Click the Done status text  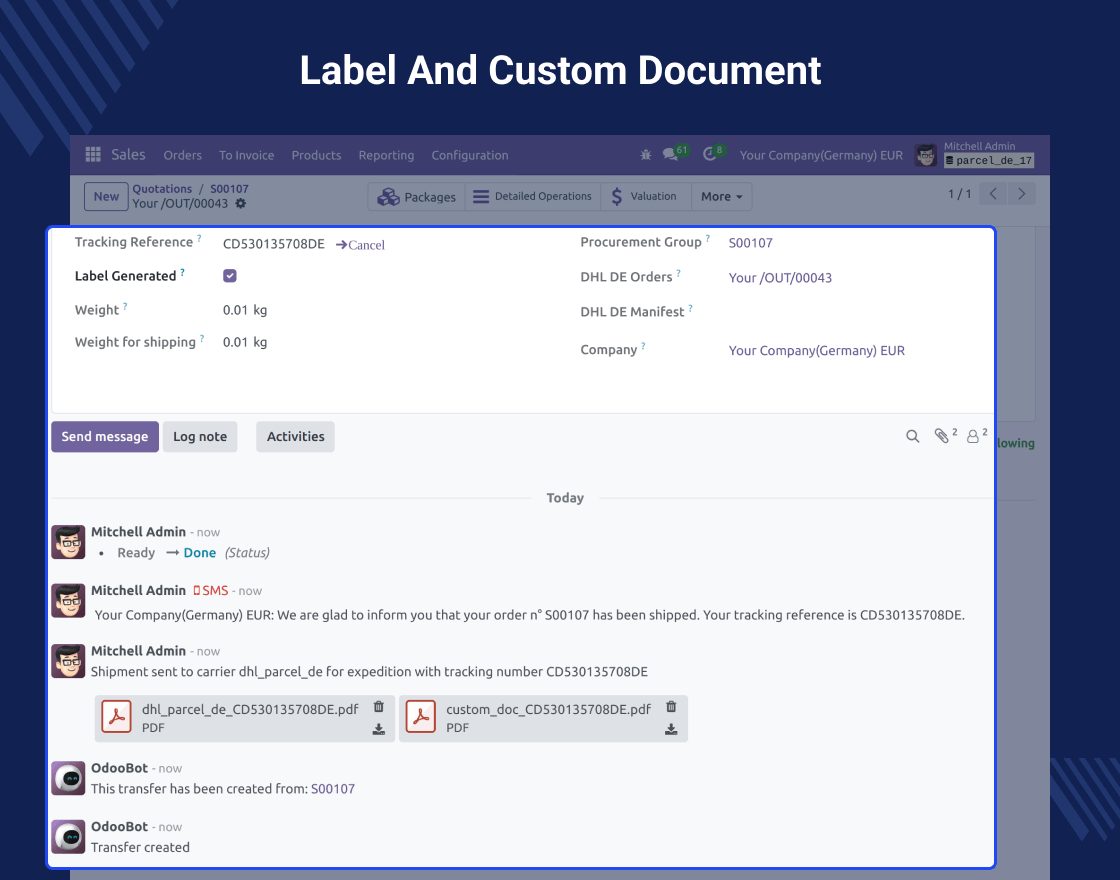tap(200, 553)
